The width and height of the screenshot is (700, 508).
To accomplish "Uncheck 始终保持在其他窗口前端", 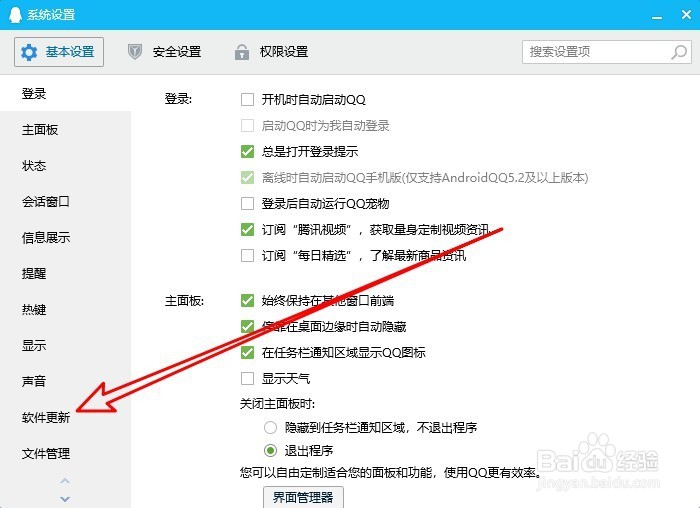I will tap(247, 300).
